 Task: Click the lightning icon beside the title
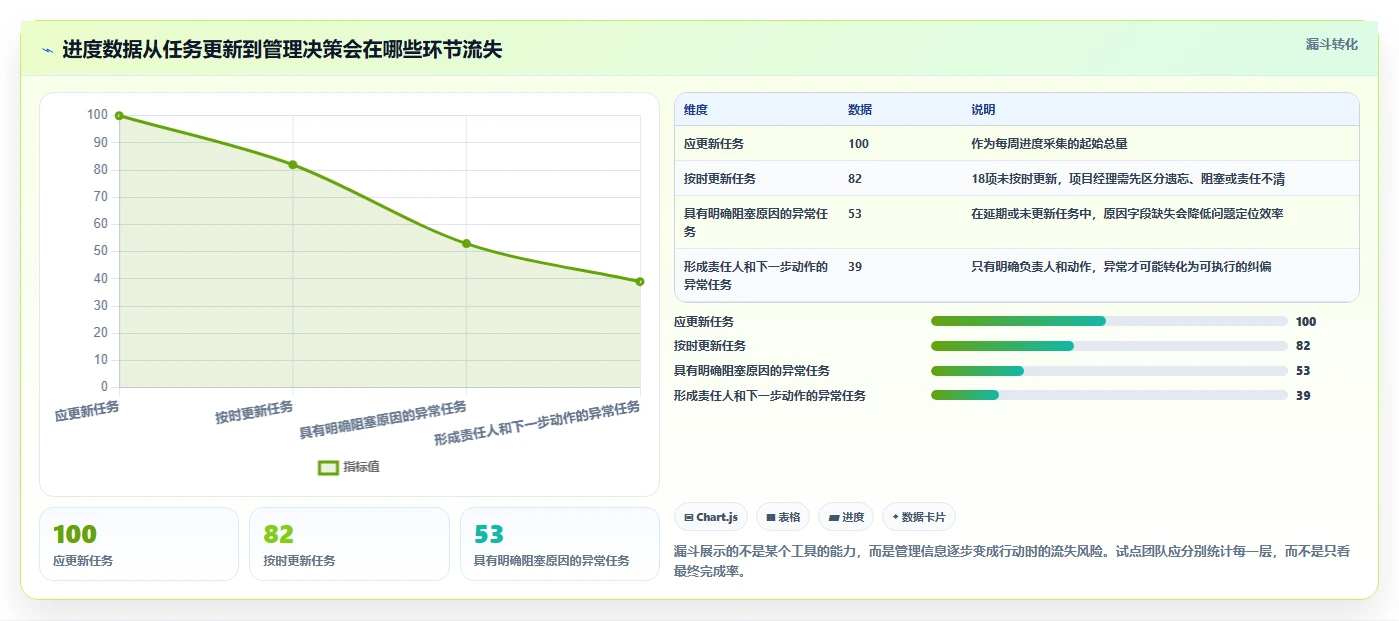[47, 50]
